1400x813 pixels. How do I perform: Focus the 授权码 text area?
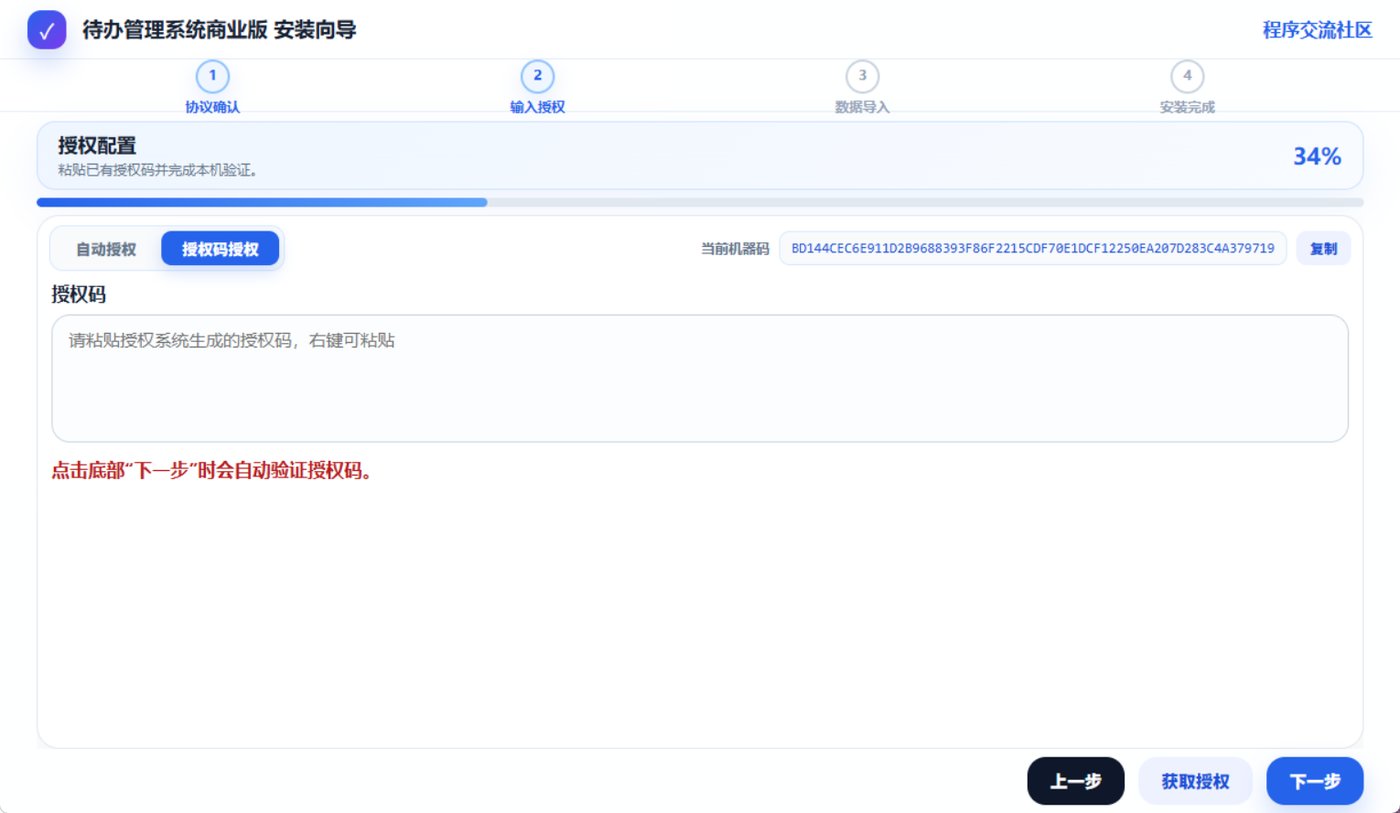[700, 379]
